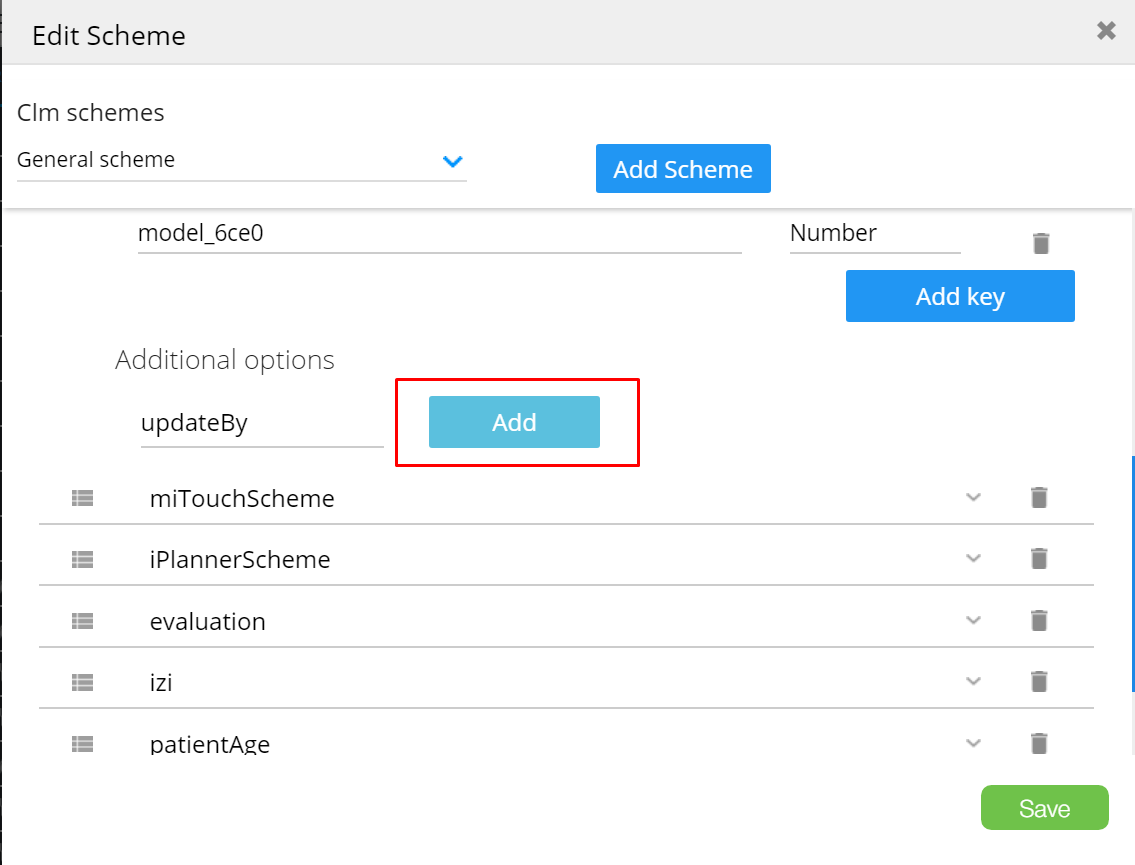1135x865 pixels.
Task: Delete the izi option
Action: 1039,682
